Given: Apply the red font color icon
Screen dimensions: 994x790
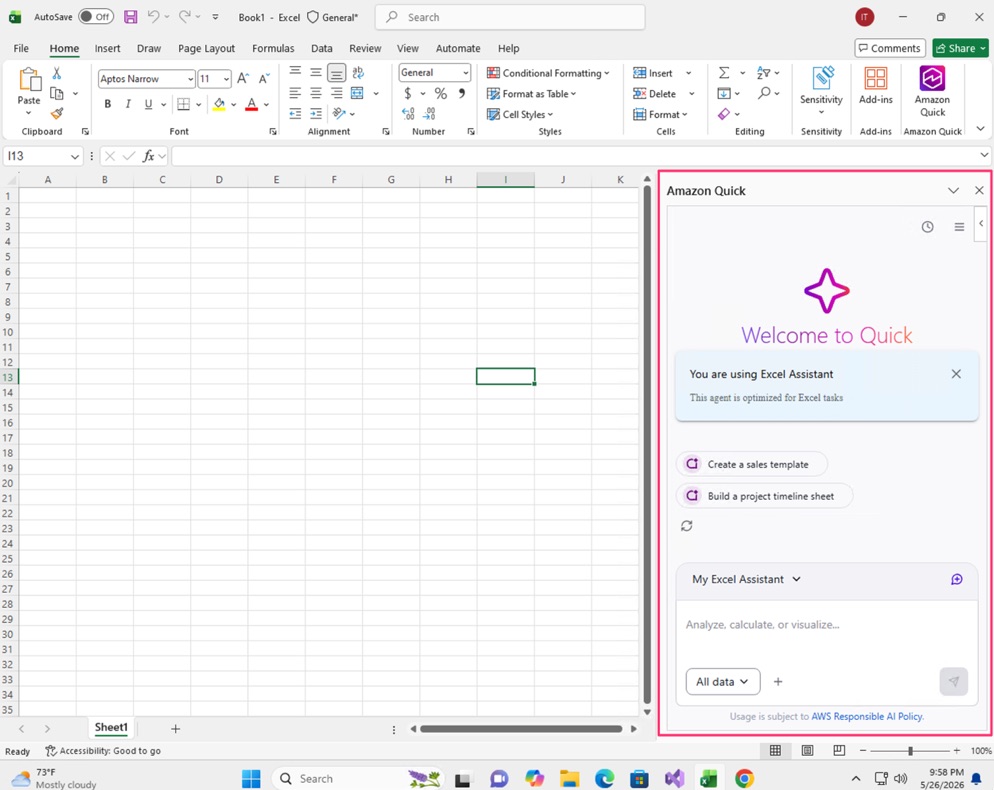Looking at the screenshot, I should (252, 104).
